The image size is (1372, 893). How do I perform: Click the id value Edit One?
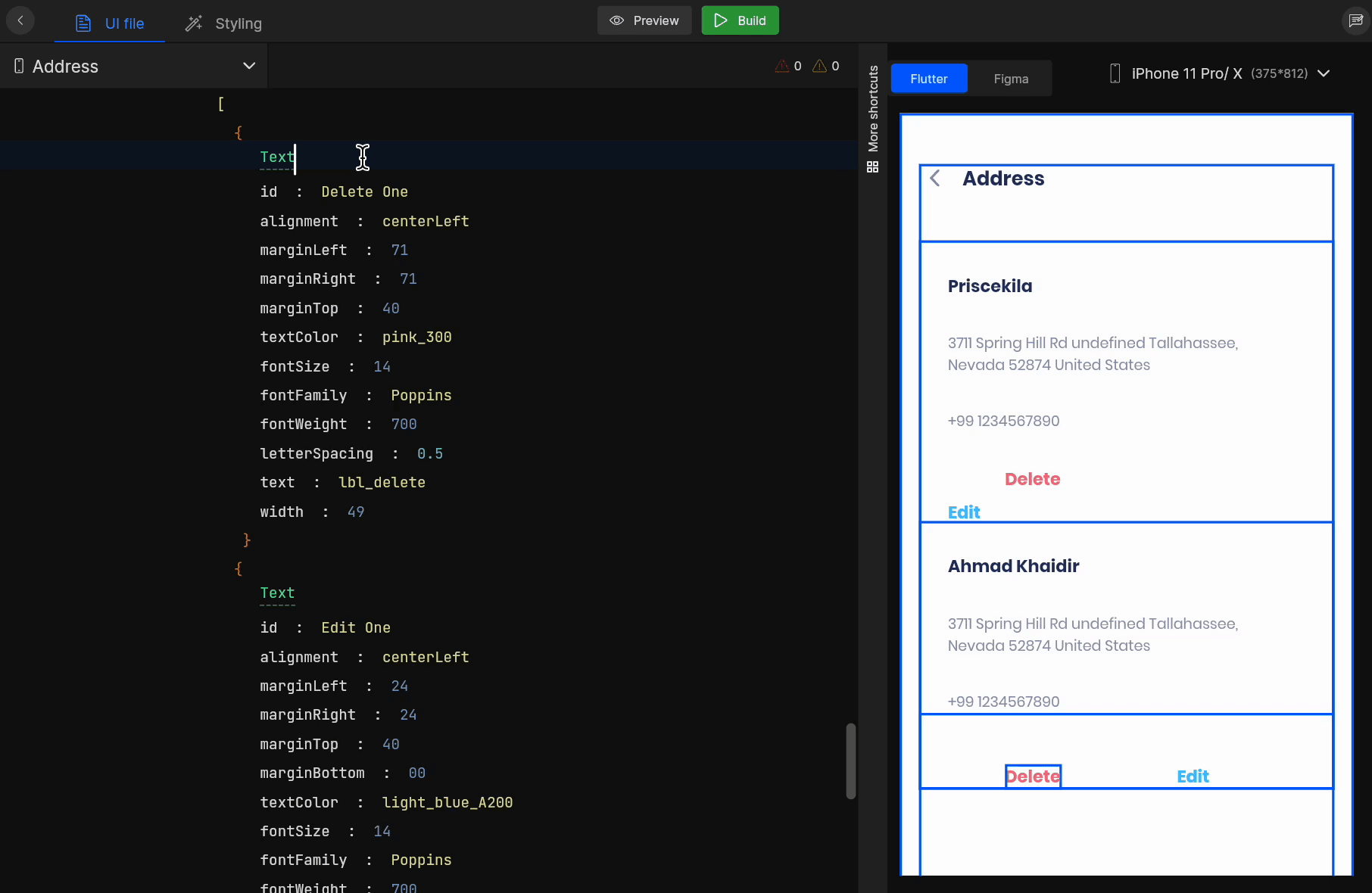pyautogui.click(x=356, y=628)
